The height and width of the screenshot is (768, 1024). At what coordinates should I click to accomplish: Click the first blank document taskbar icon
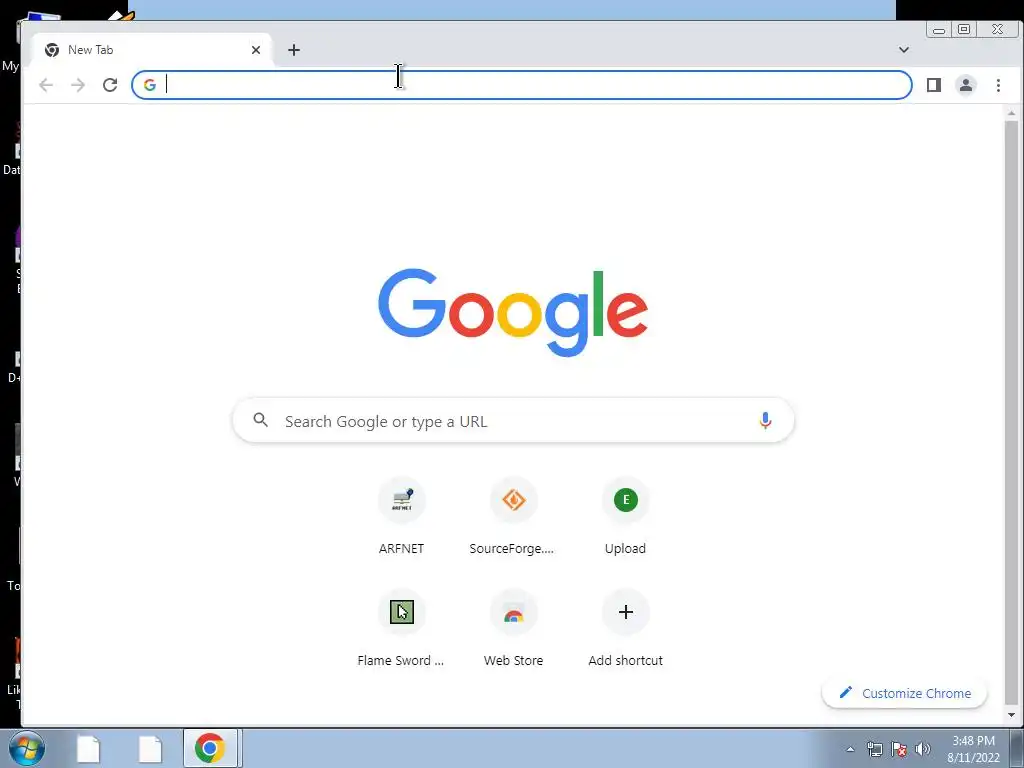[x=89, y=748]
